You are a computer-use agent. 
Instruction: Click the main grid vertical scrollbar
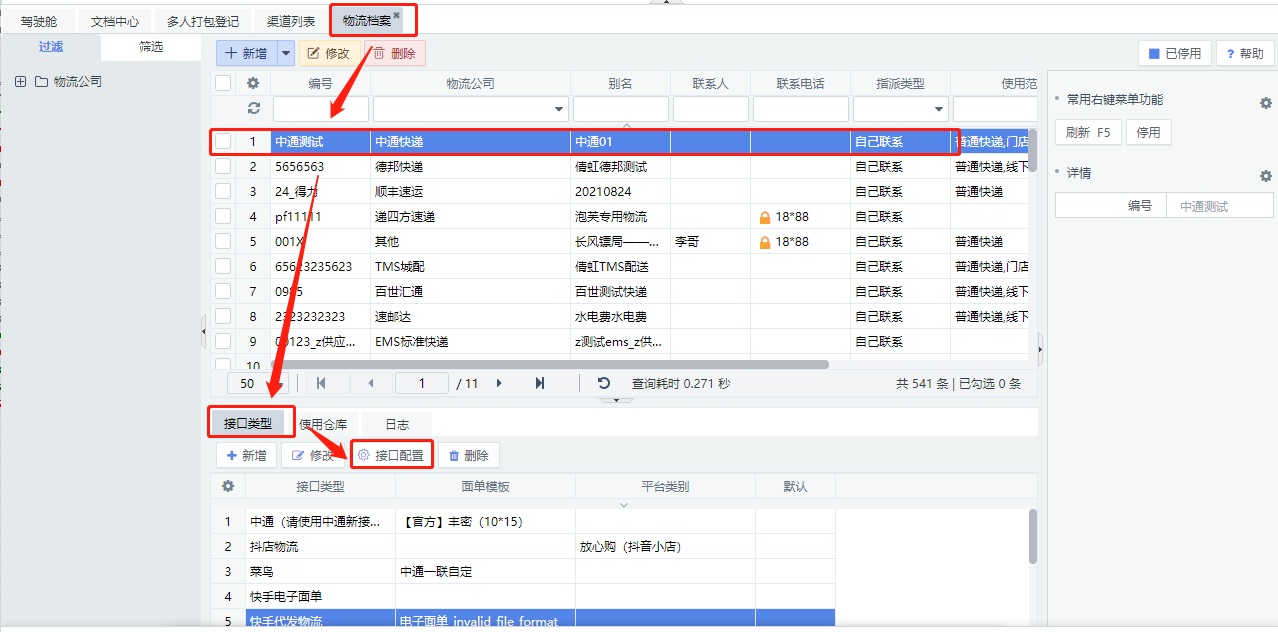point(1032,150)
